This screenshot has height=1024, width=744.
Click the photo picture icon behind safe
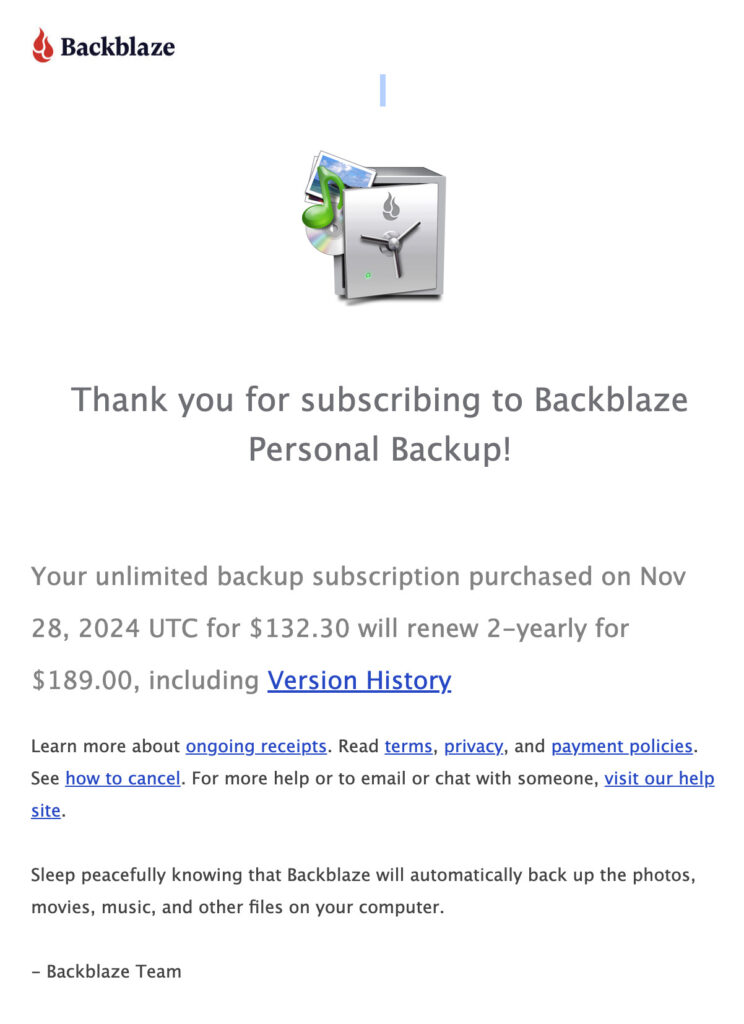click(x=345, y=172)
